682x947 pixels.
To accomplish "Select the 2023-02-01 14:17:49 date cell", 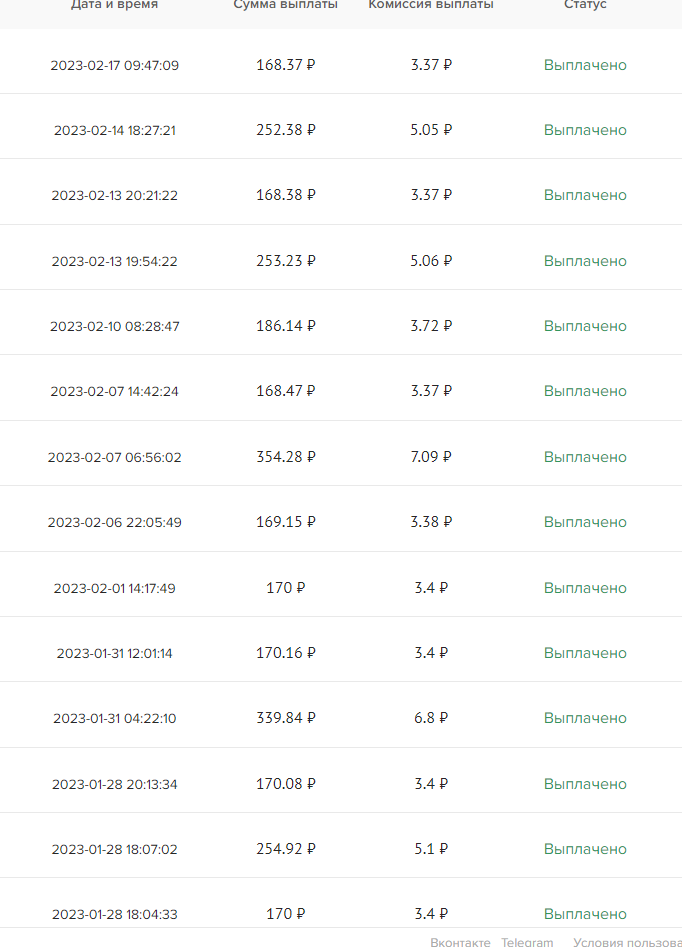I will (x=115, y=588).
